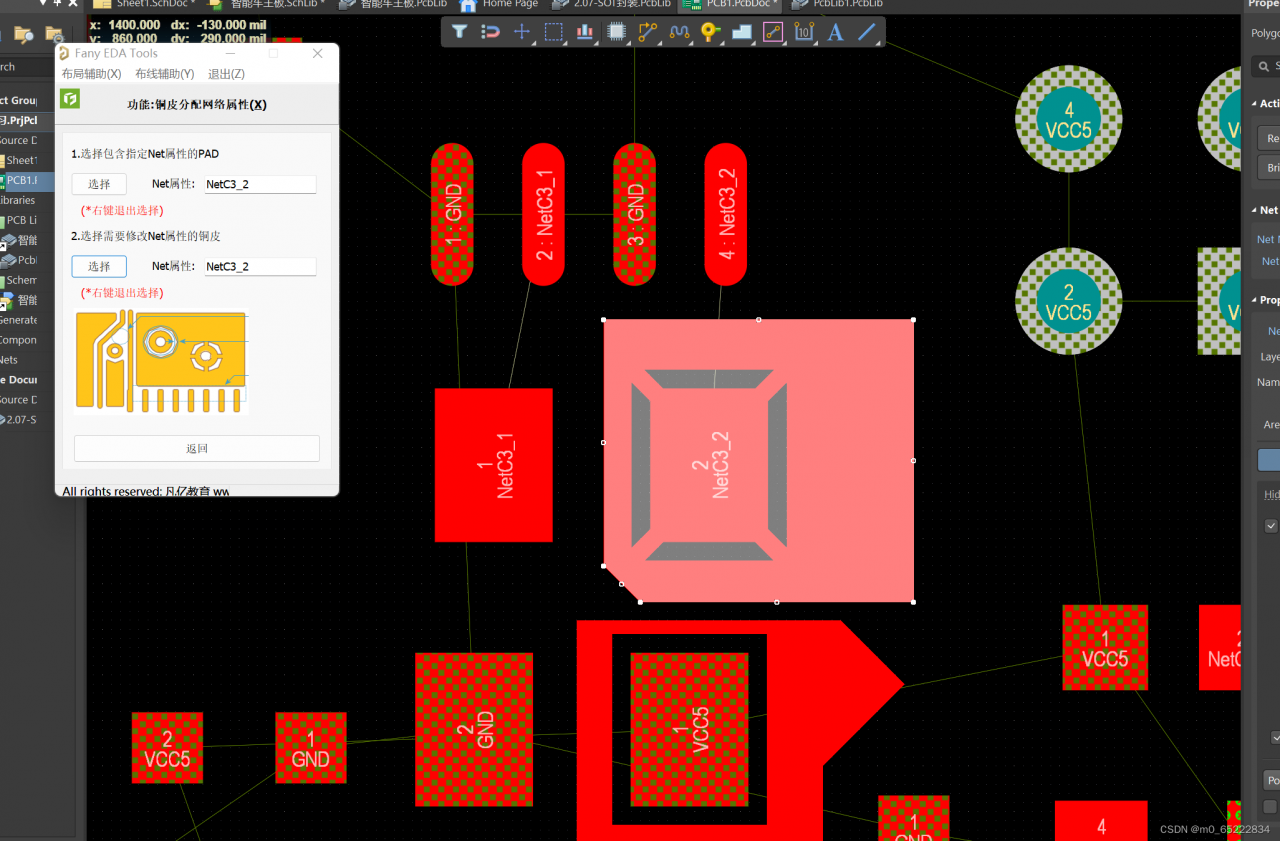The height and width of the screenshot is (841, 1280).
Task: Click the highlighted Place Track tool
Action: point(773,32)
